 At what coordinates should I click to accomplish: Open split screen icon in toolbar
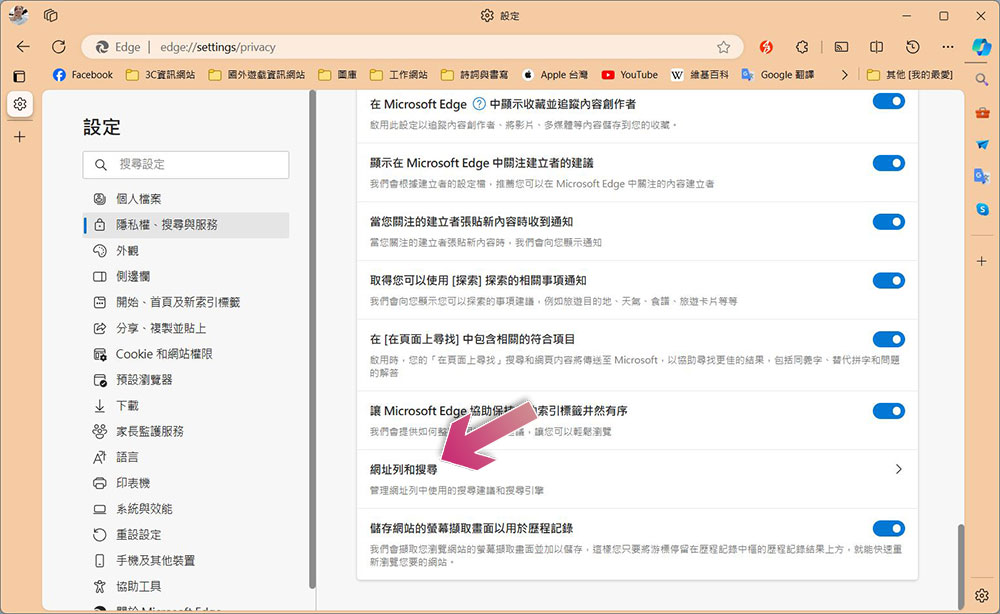pos(876,47)
